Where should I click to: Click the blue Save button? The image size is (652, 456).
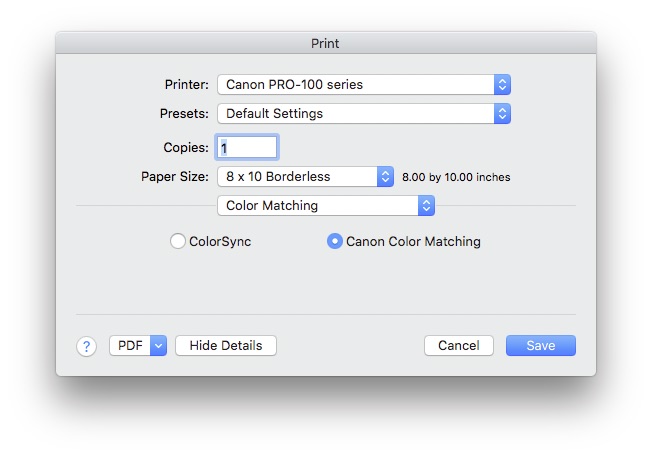[x=540, y=346]
